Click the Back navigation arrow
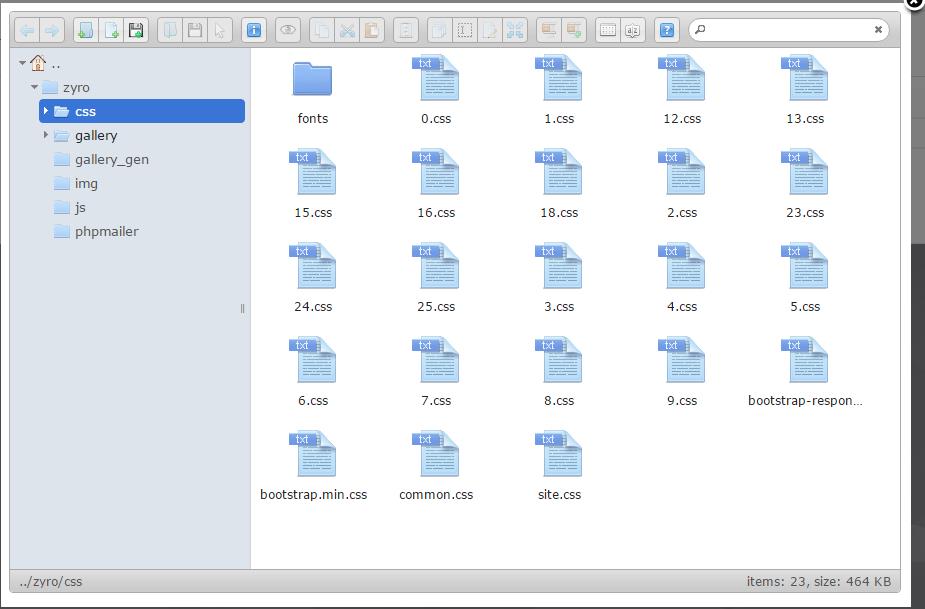925x609 pixels. [x=27, y=30]
